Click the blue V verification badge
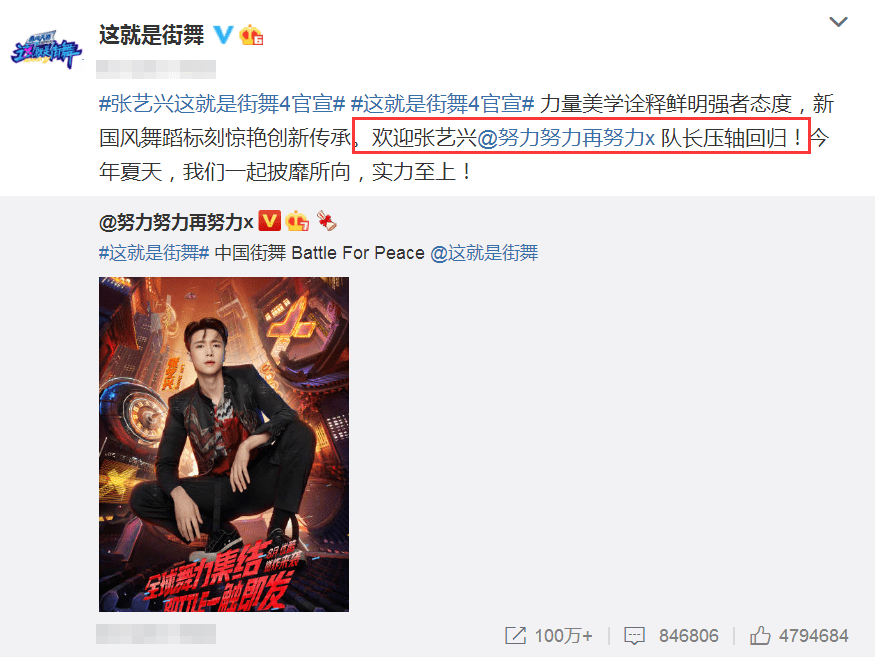Screen dimensions: 875x657 (x=224, y=35)
